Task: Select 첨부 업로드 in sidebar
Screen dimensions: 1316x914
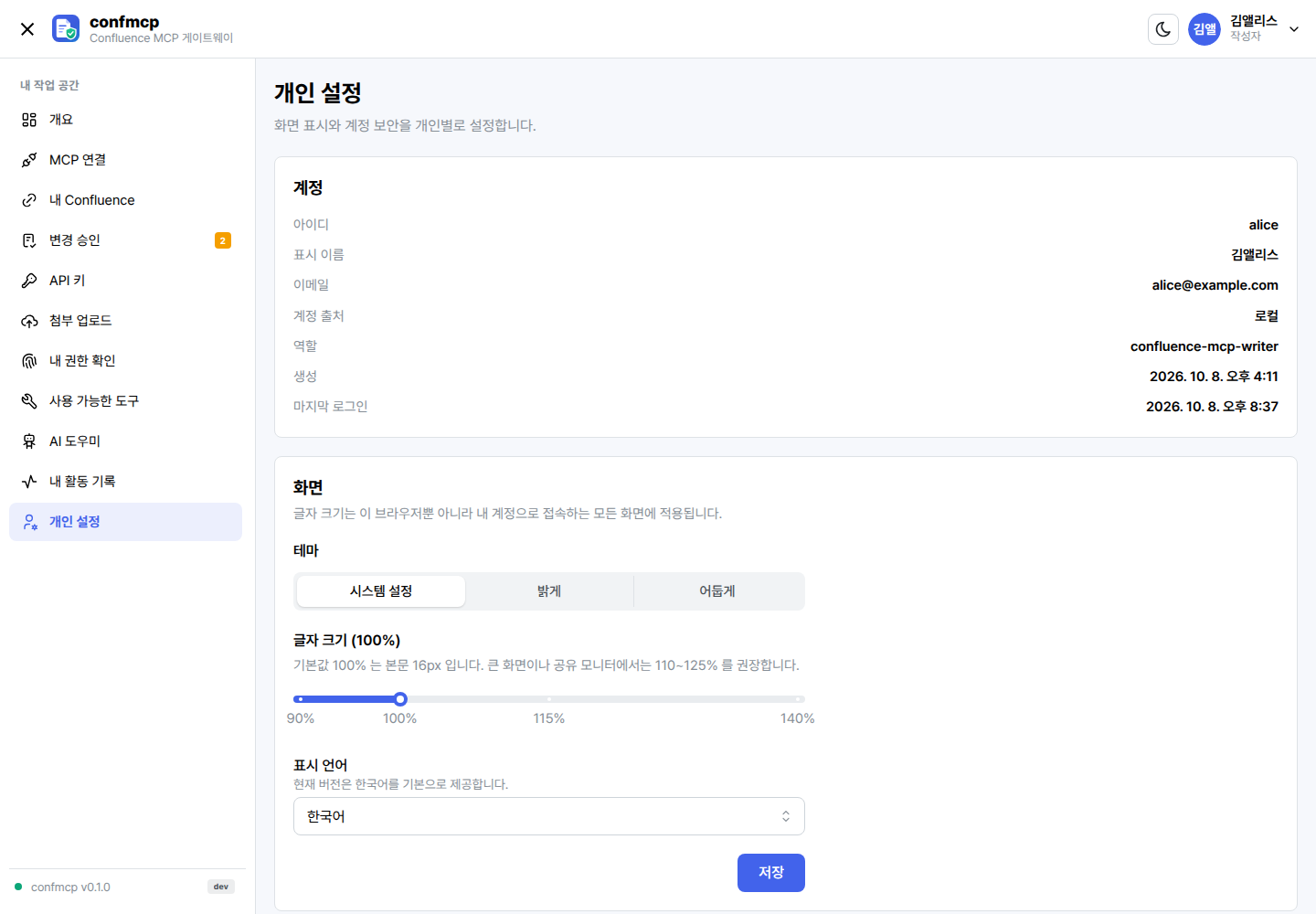Action: pyautogui.click(x=125, y=321)
